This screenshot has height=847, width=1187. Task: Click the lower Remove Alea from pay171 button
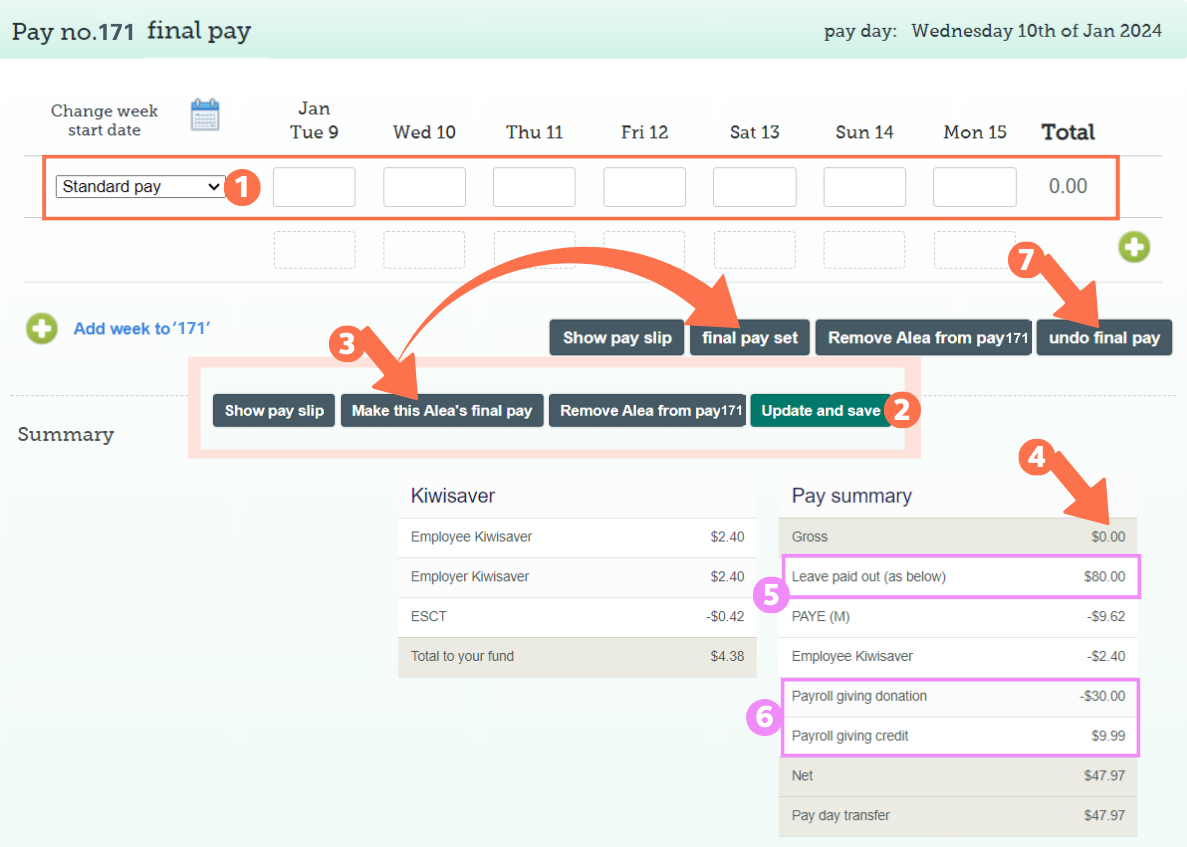click(646, 410)
